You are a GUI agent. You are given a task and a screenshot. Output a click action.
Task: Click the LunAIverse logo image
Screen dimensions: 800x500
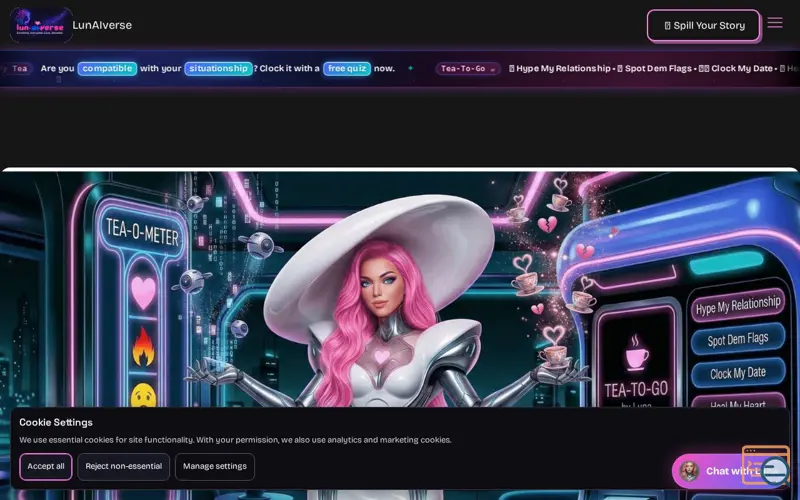tap(41, 25)
